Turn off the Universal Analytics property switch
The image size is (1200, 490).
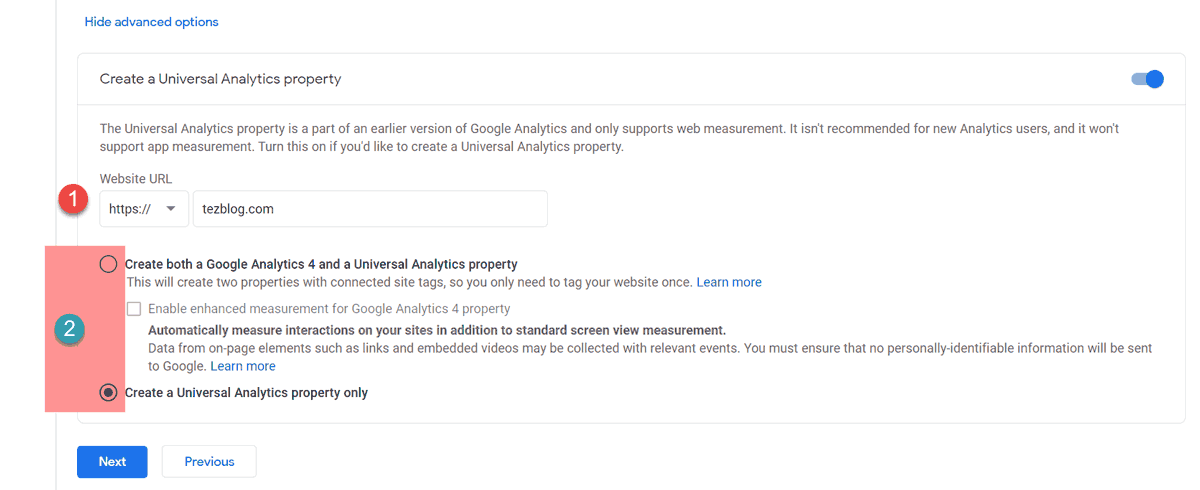coord(1148,78)
